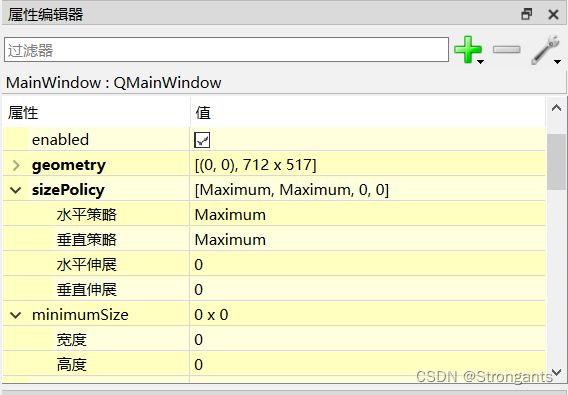
Task: Close the property editor panel
Action: click(554, 14)
